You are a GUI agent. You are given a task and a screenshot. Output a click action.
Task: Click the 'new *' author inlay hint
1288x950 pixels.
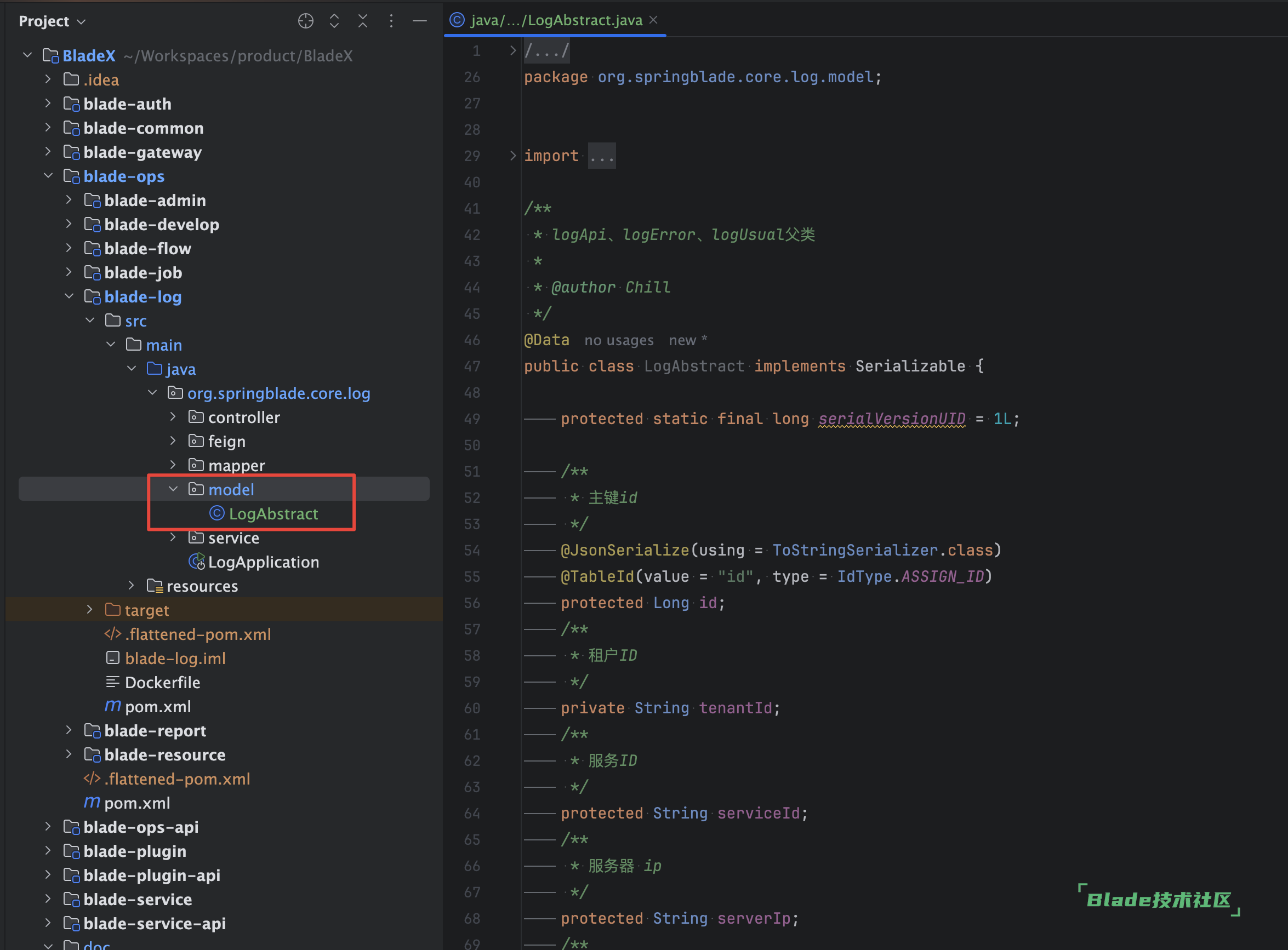coord(688,340)
